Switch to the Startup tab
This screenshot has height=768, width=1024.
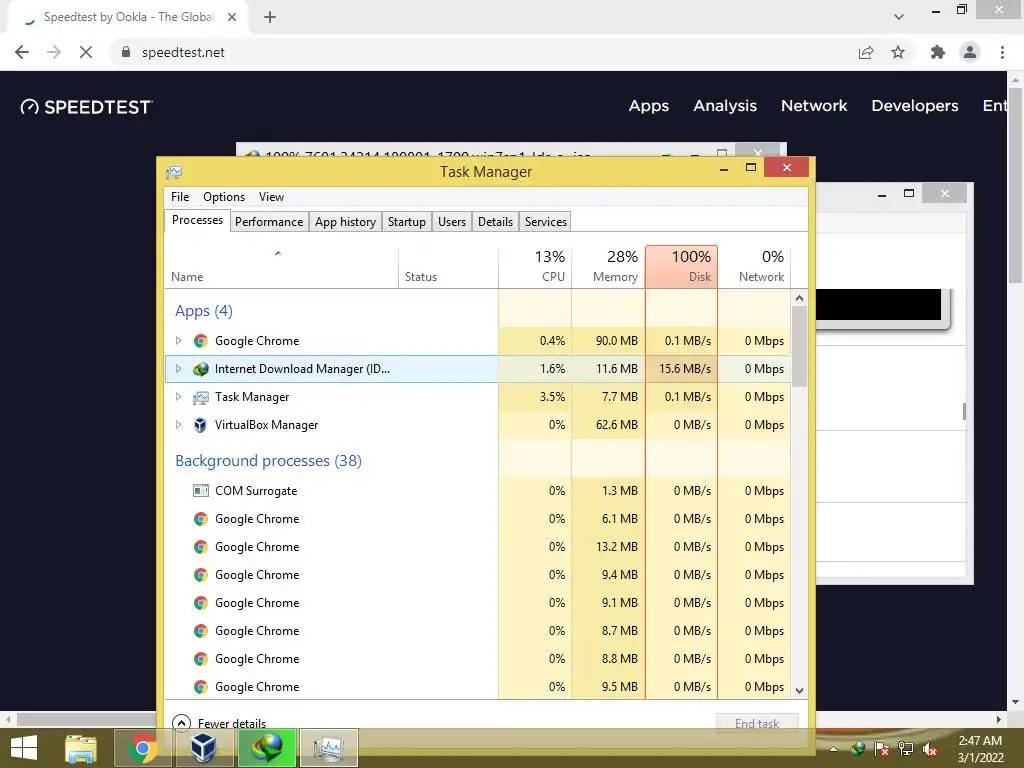(406, 221)
